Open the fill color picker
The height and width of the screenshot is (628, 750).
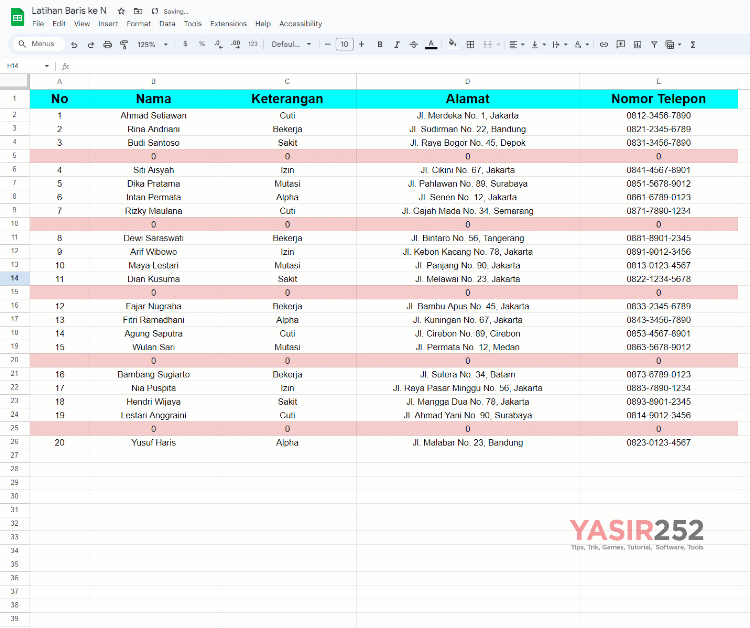point(452,44)
